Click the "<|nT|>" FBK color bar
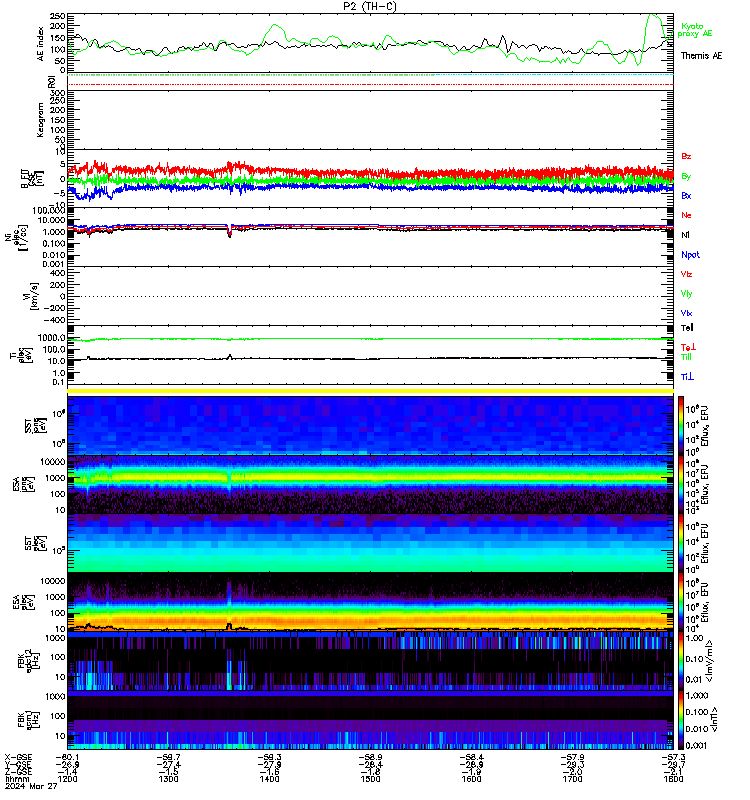The height and width of the screenshot is (800, 750). point(681,720)
